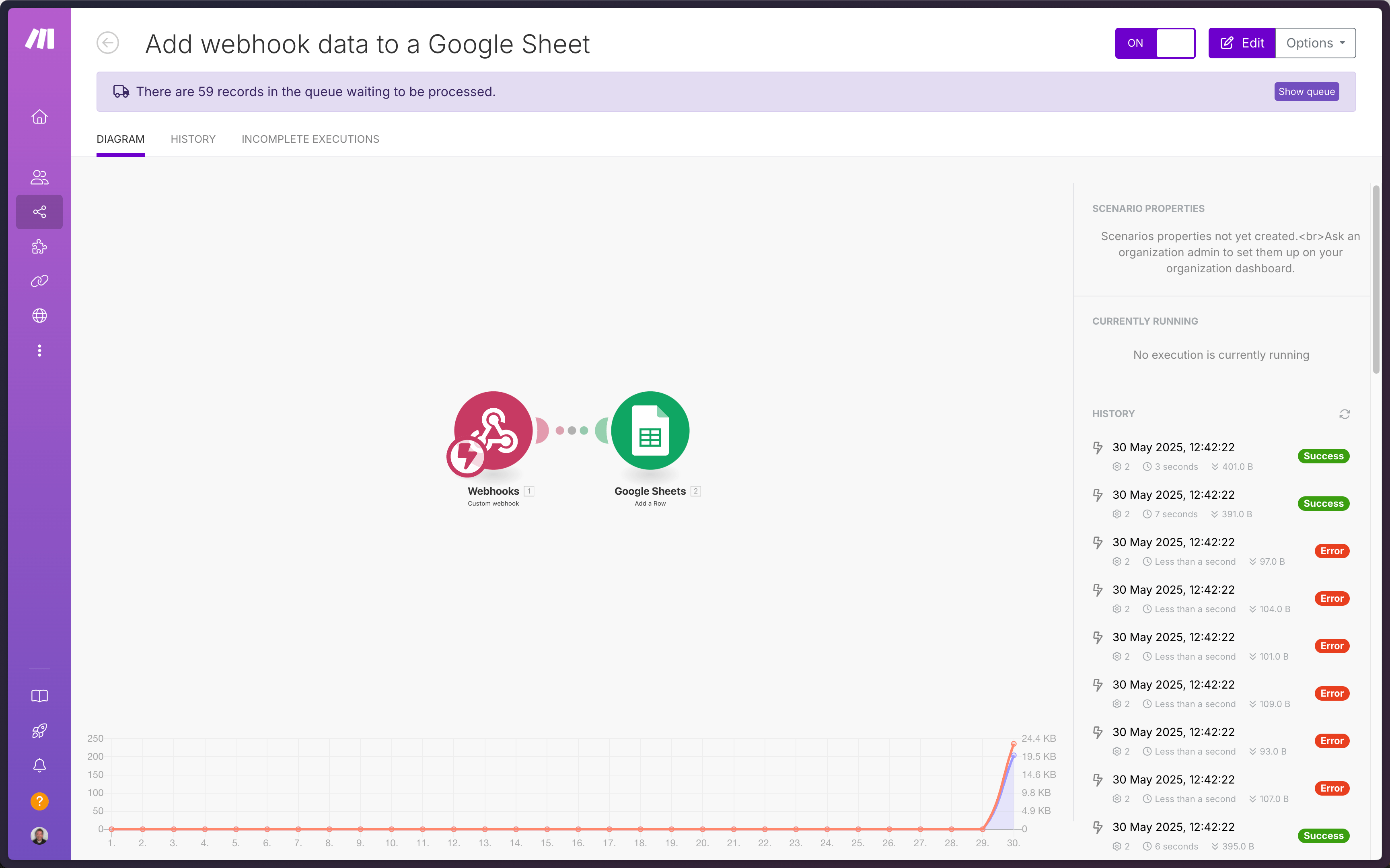The height and width of the screenshot is (868, 1390).
Task: Open Connections chain-link icon
Action: pos(39,281)
